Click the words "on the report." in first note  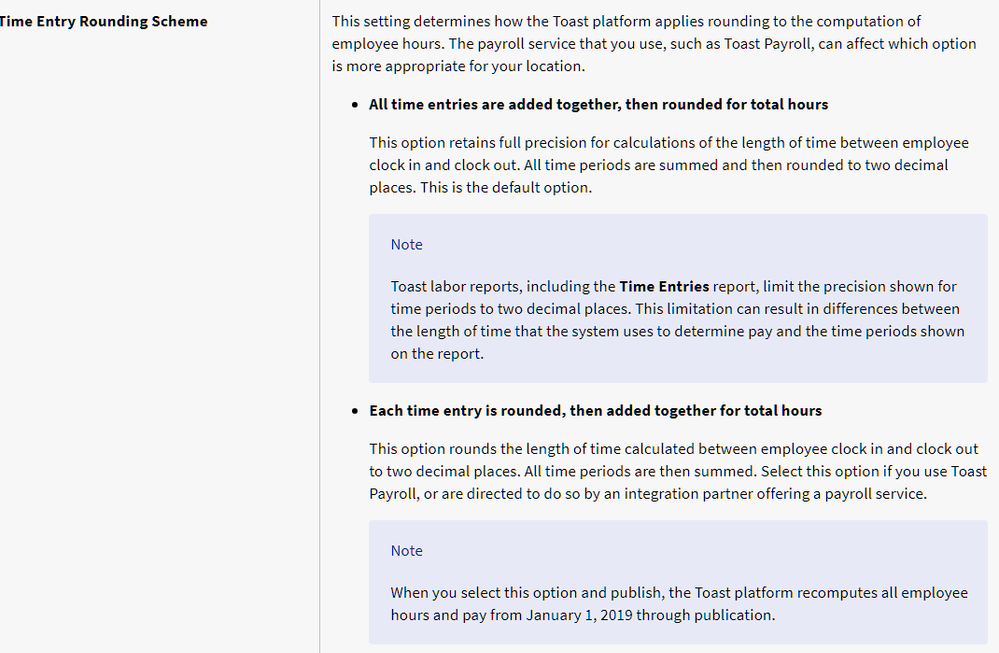click(x=437, y=353)
